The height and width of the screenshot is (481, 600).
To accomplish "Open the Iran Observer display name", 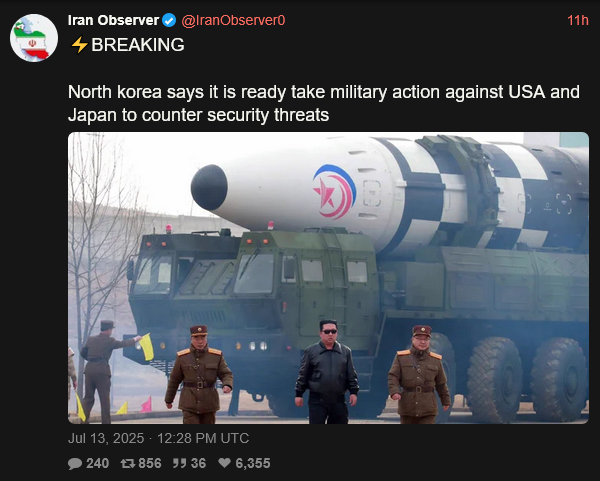I will 113,20.
